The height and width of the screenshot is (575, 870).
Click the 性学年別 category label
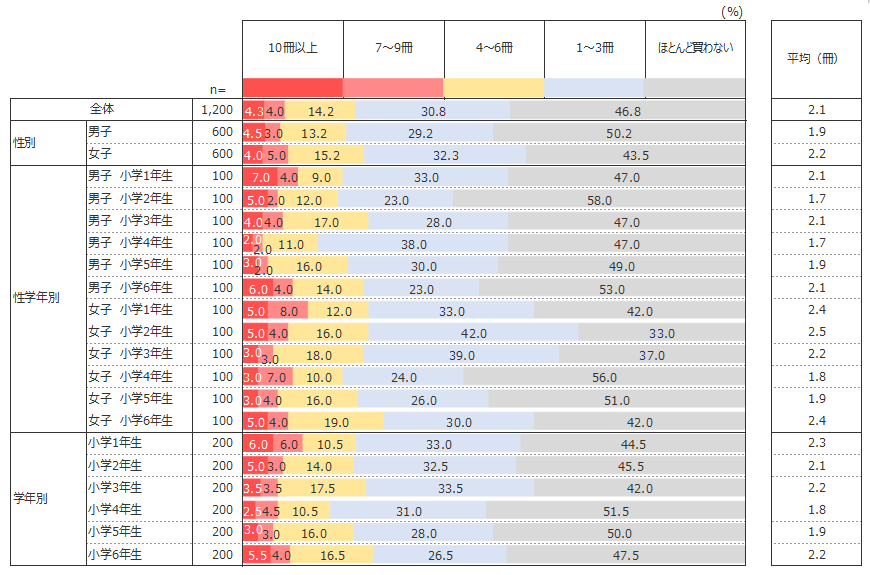(32, 299)
